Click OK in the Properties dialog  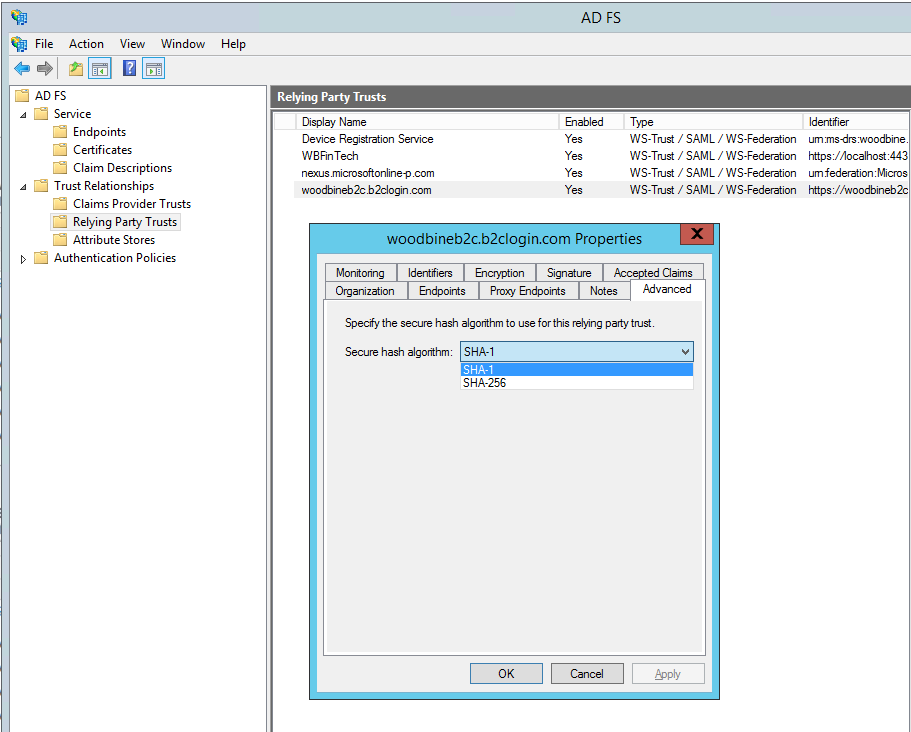(506, 673)
